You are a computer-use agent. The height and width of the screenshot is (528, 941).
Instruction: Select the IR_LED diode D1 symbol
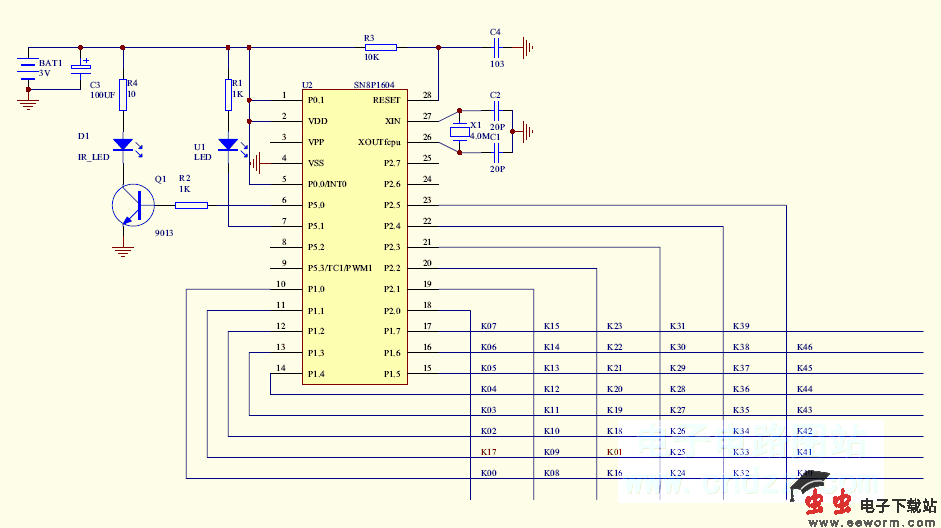[x=123, y=145]
